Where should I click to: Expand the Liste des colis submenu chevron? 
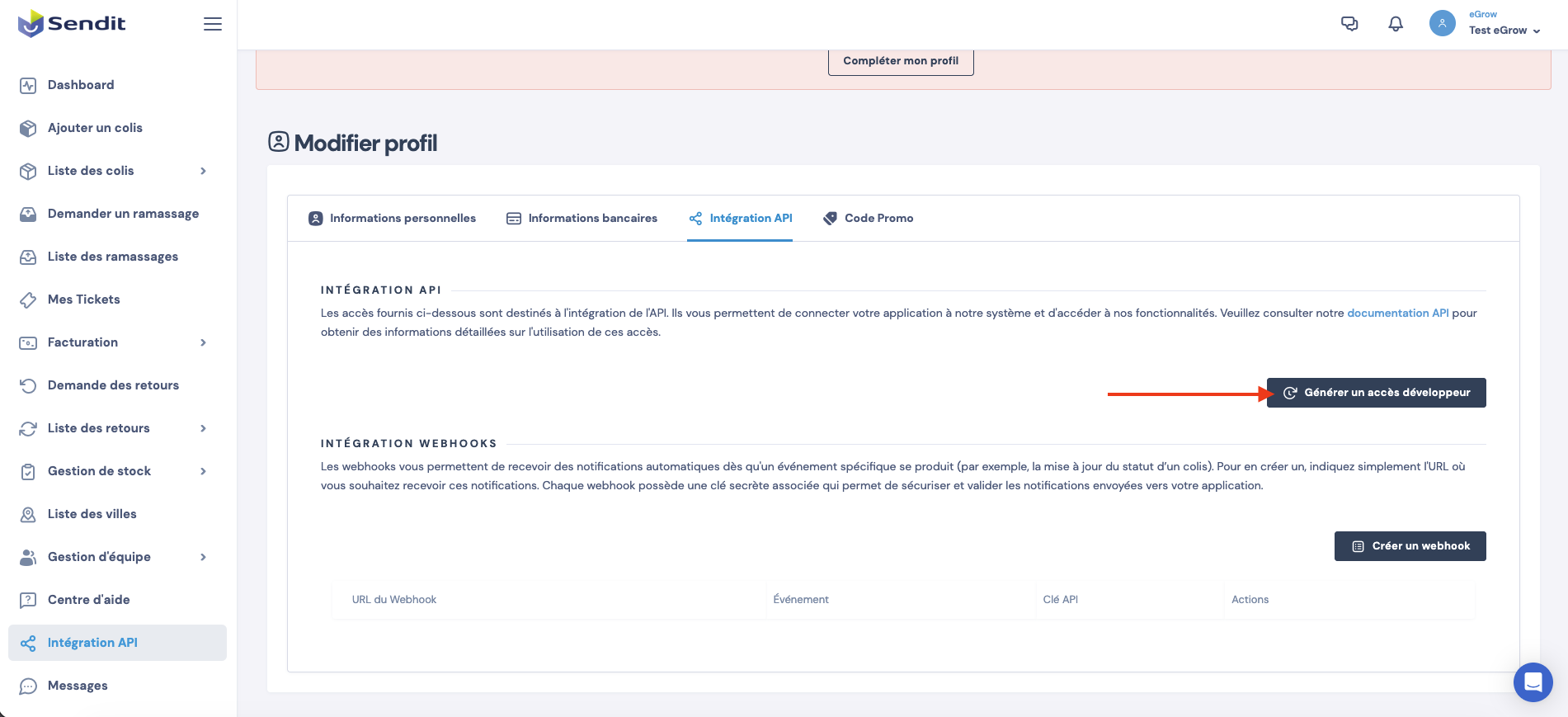(203, 171)
